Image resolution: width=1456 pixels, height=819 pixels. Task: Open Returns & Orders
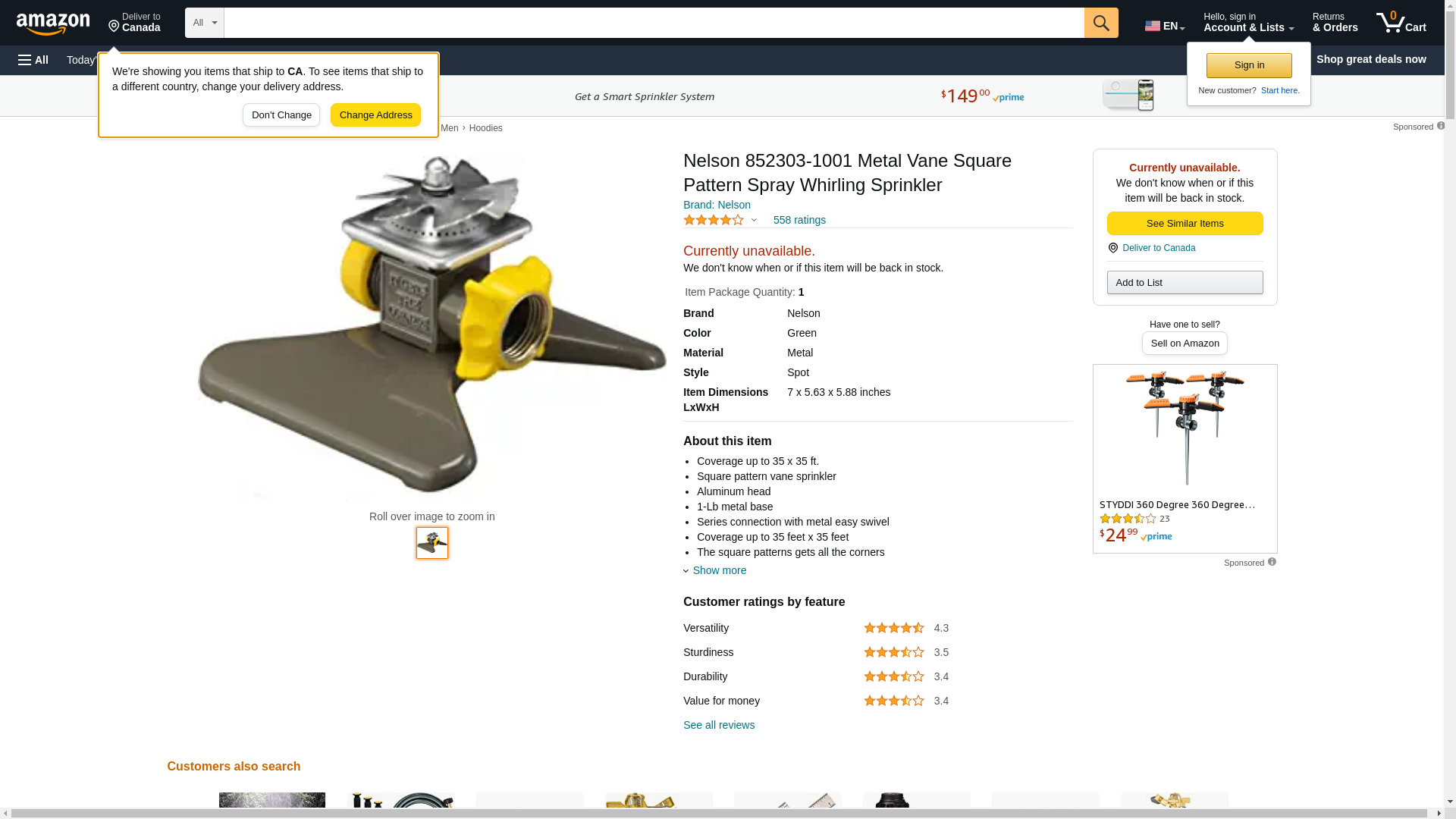tap(1334, 23)
